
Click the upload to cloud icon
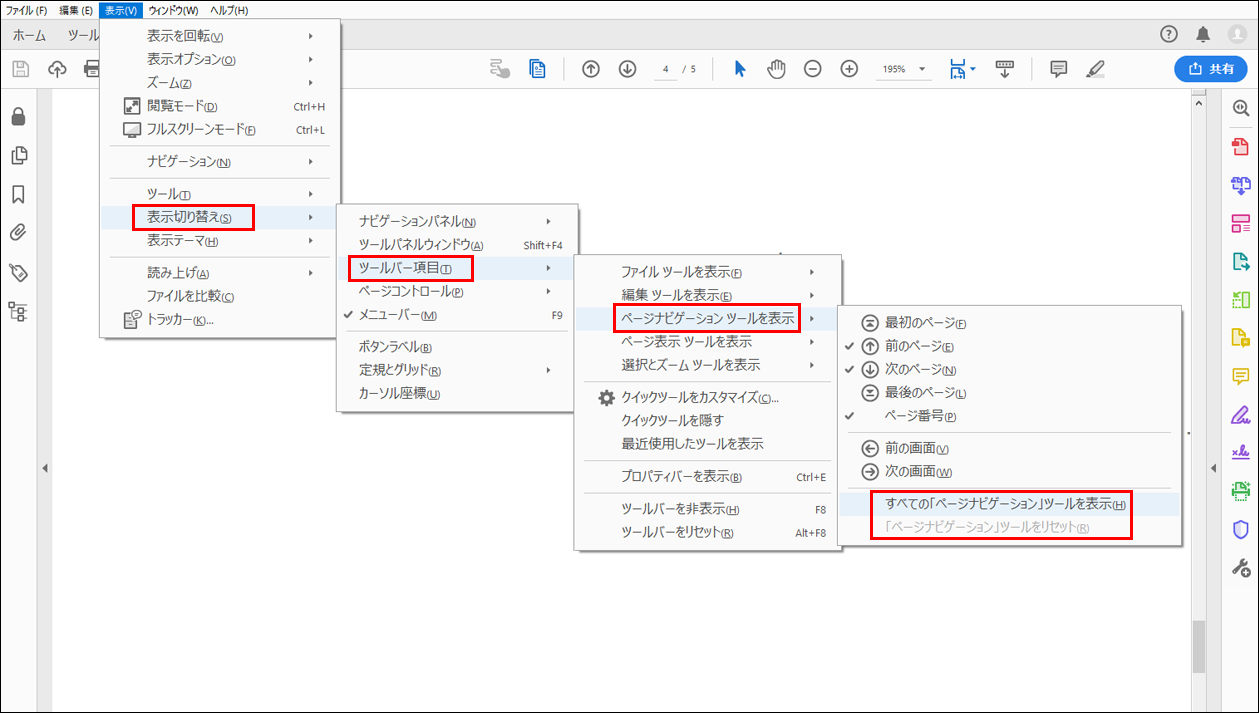[57, 69]
